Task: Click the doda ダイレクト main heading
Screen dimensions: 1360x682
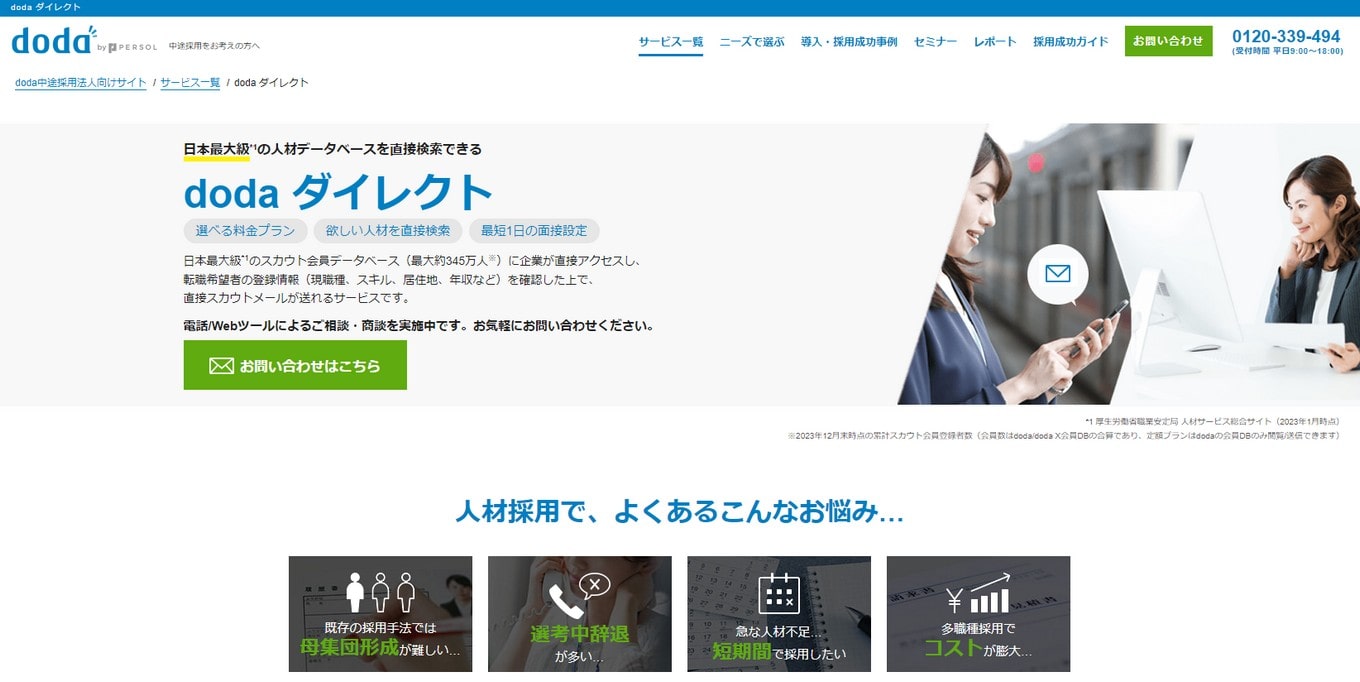Action: tap(339, 191)
